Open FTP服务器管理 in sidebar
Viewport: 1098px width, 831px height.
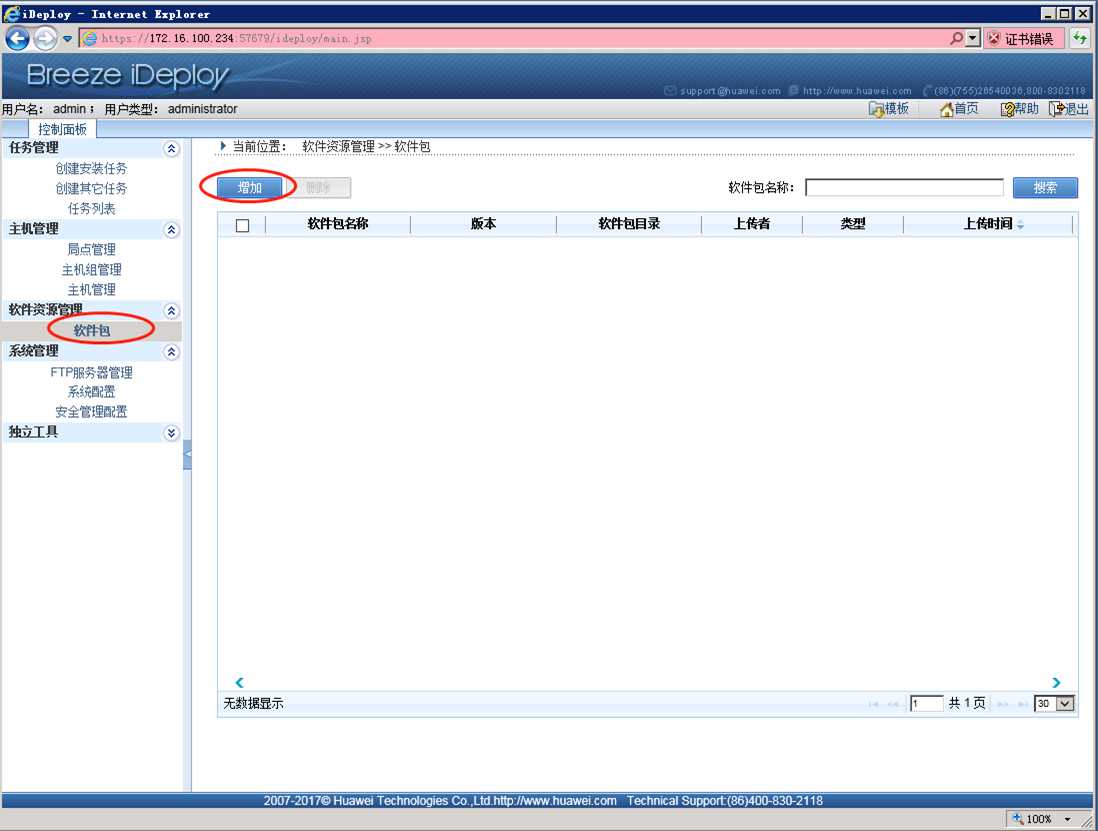[x=91, y=372]
